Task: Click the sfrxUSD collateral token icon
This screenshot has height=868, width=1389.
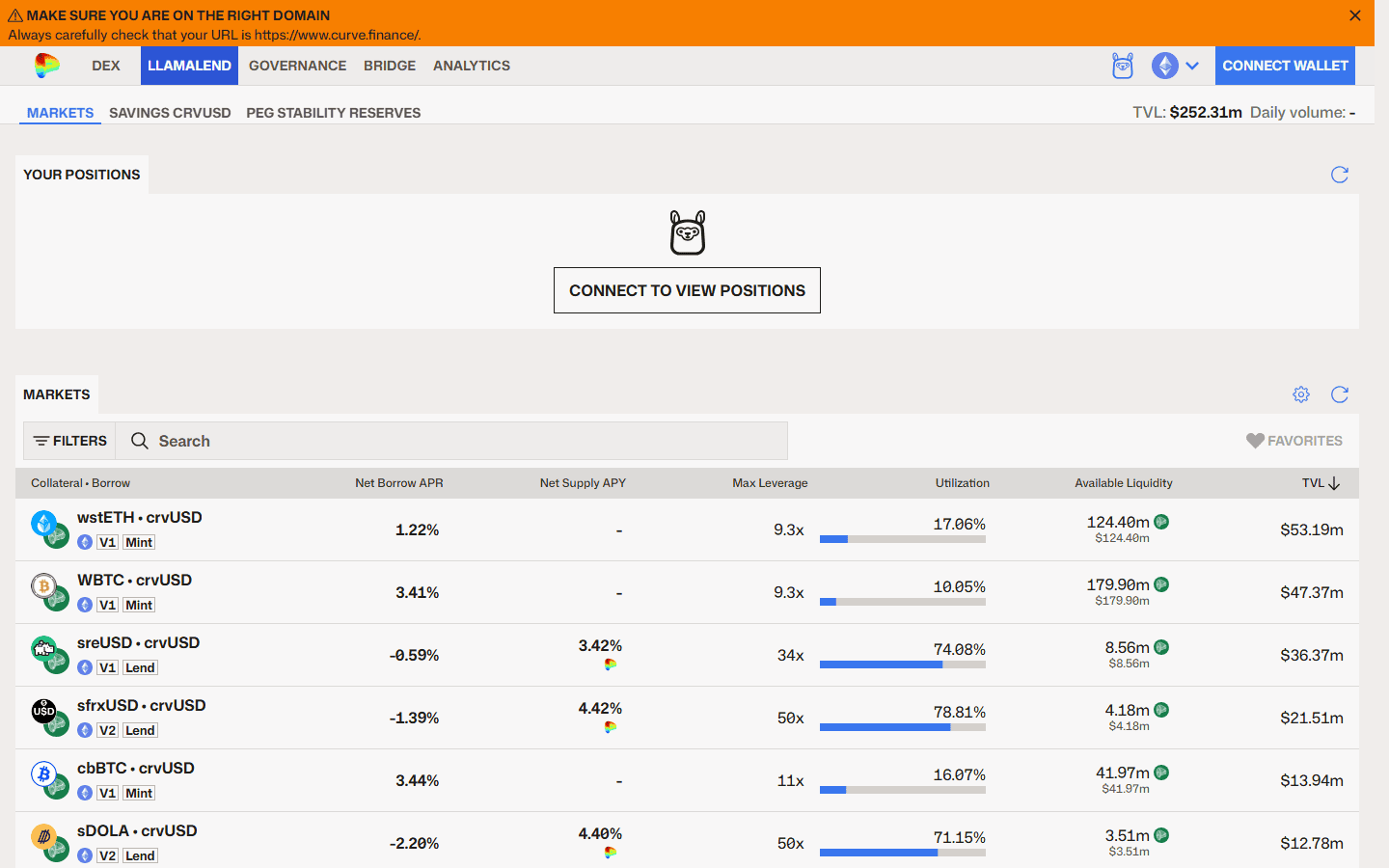Action: tap(43, 711)
